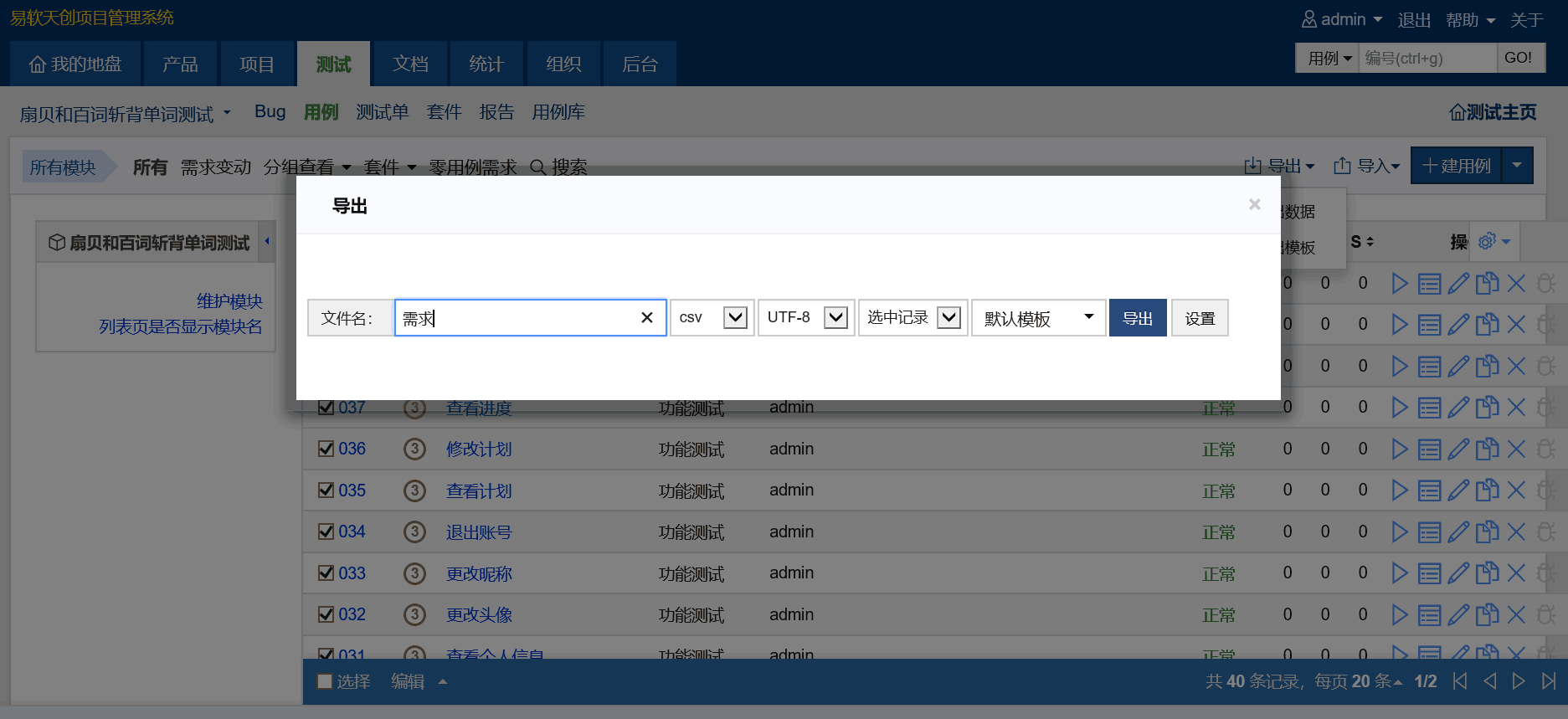Open the csv file format dropdown

coord(712,318)
